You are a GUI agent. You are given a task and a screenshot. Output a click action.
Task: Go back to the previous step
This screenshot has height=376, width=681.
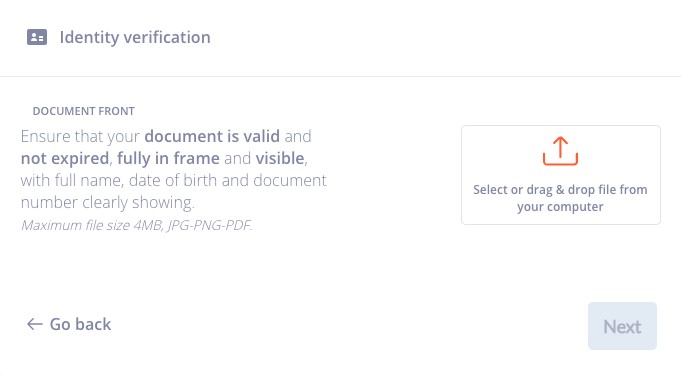(69, 324)
